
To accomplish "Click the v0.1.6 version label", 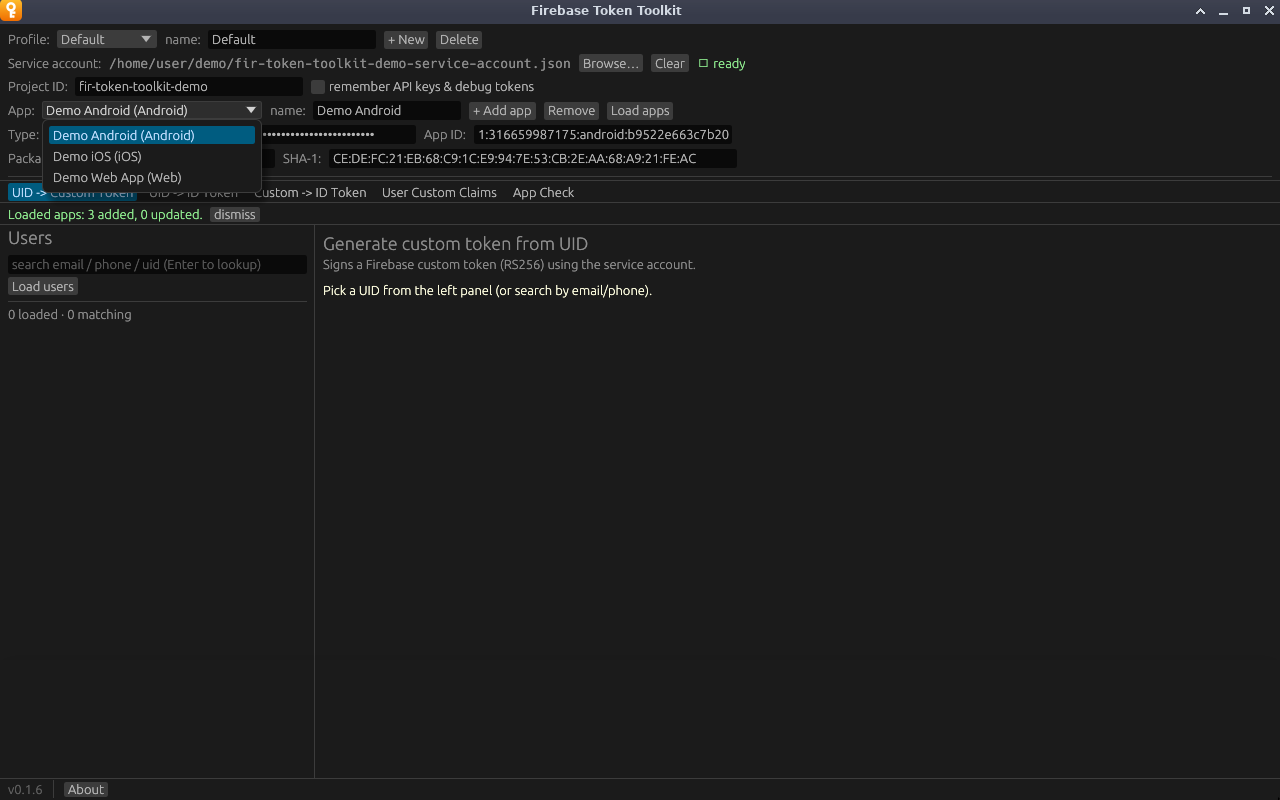I will coord(25,790).
